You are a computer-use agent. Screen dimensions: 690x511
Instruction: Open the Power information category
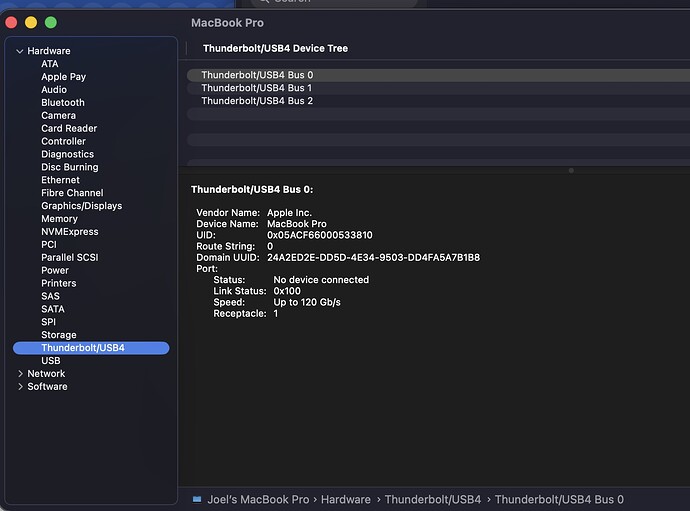[55, 270]
